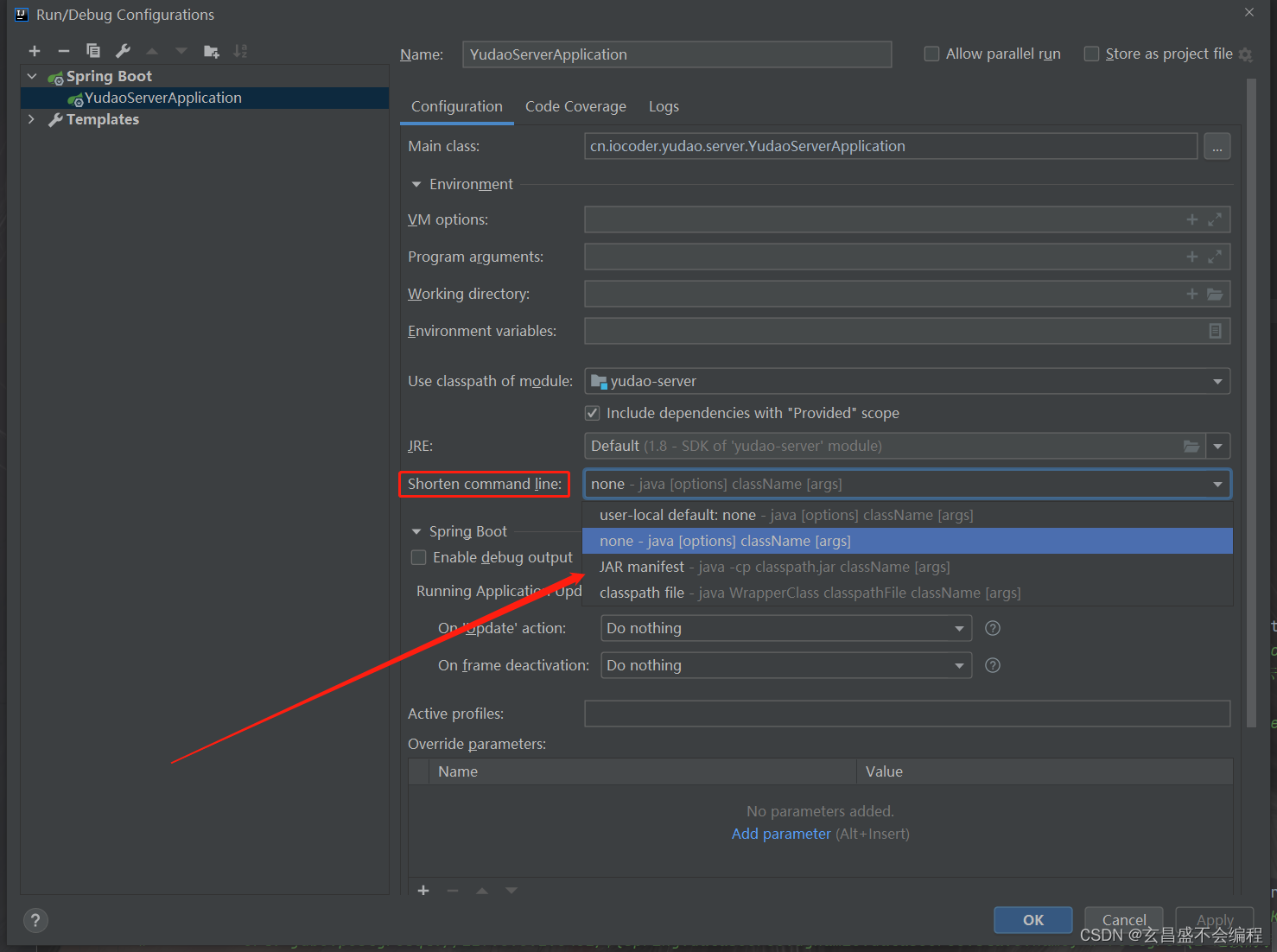Open JRE dropdown arrow

pos(1217,446)
